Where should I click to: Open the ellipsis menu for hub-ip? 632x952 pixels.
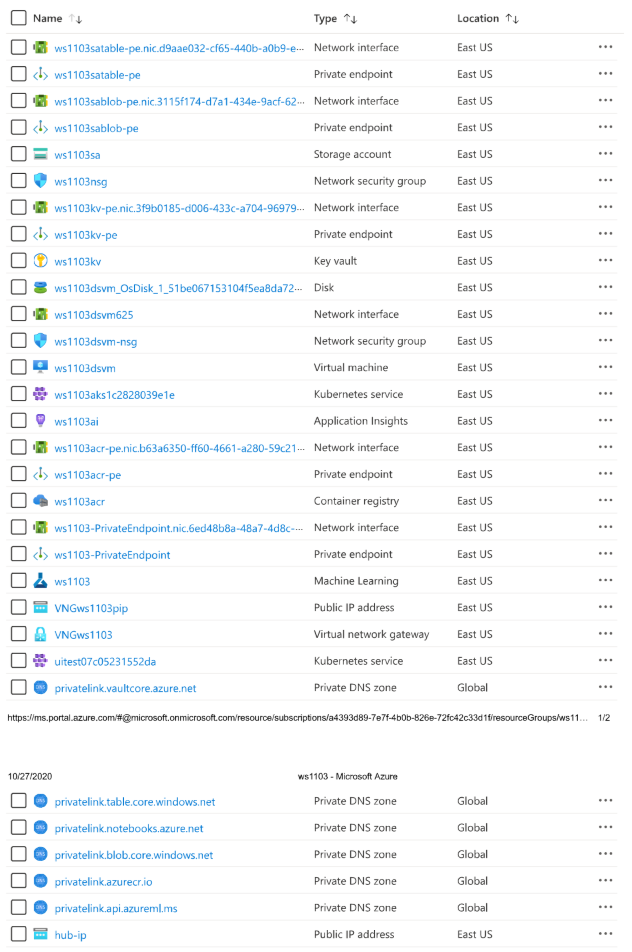[x=605, y=934]
